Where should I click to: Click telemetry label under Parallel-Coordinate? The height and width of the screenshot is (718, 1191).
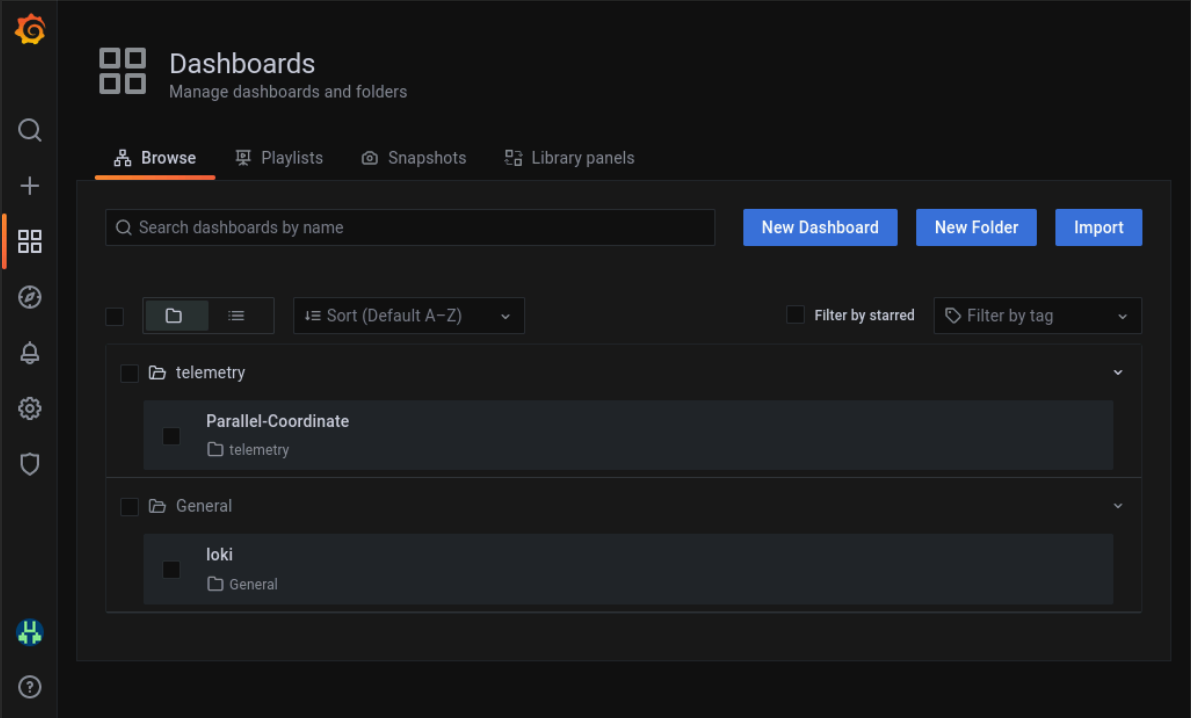(259, 450)
